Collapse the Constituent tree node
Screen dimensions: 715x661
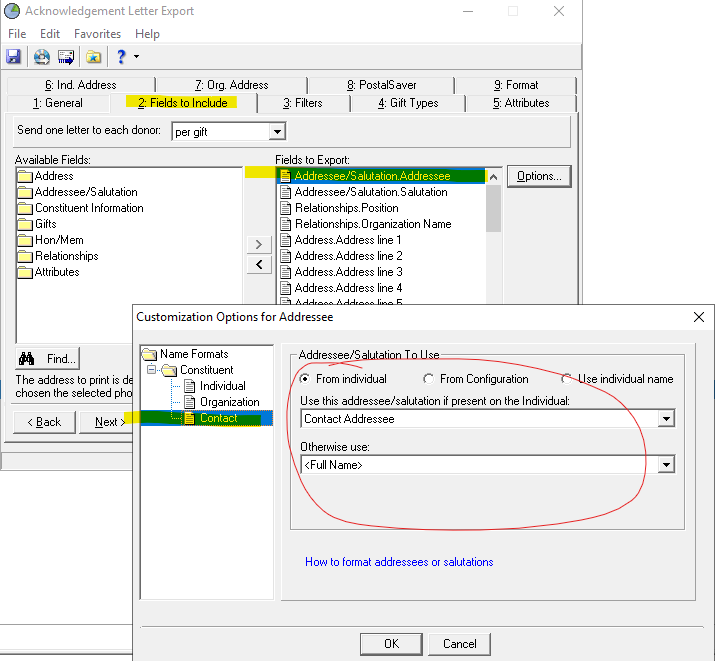point(152,370)
